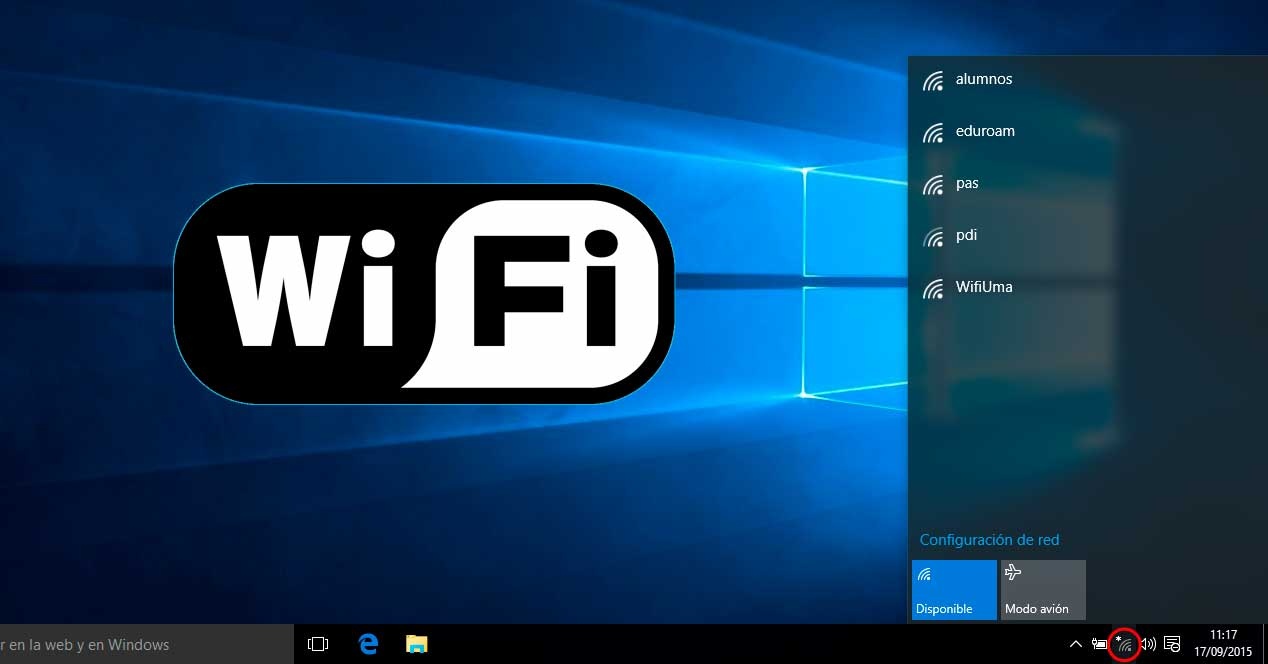Connect to the WifiUma network
This screenshot has height=664, width=1268.
[x=984, y=287]
